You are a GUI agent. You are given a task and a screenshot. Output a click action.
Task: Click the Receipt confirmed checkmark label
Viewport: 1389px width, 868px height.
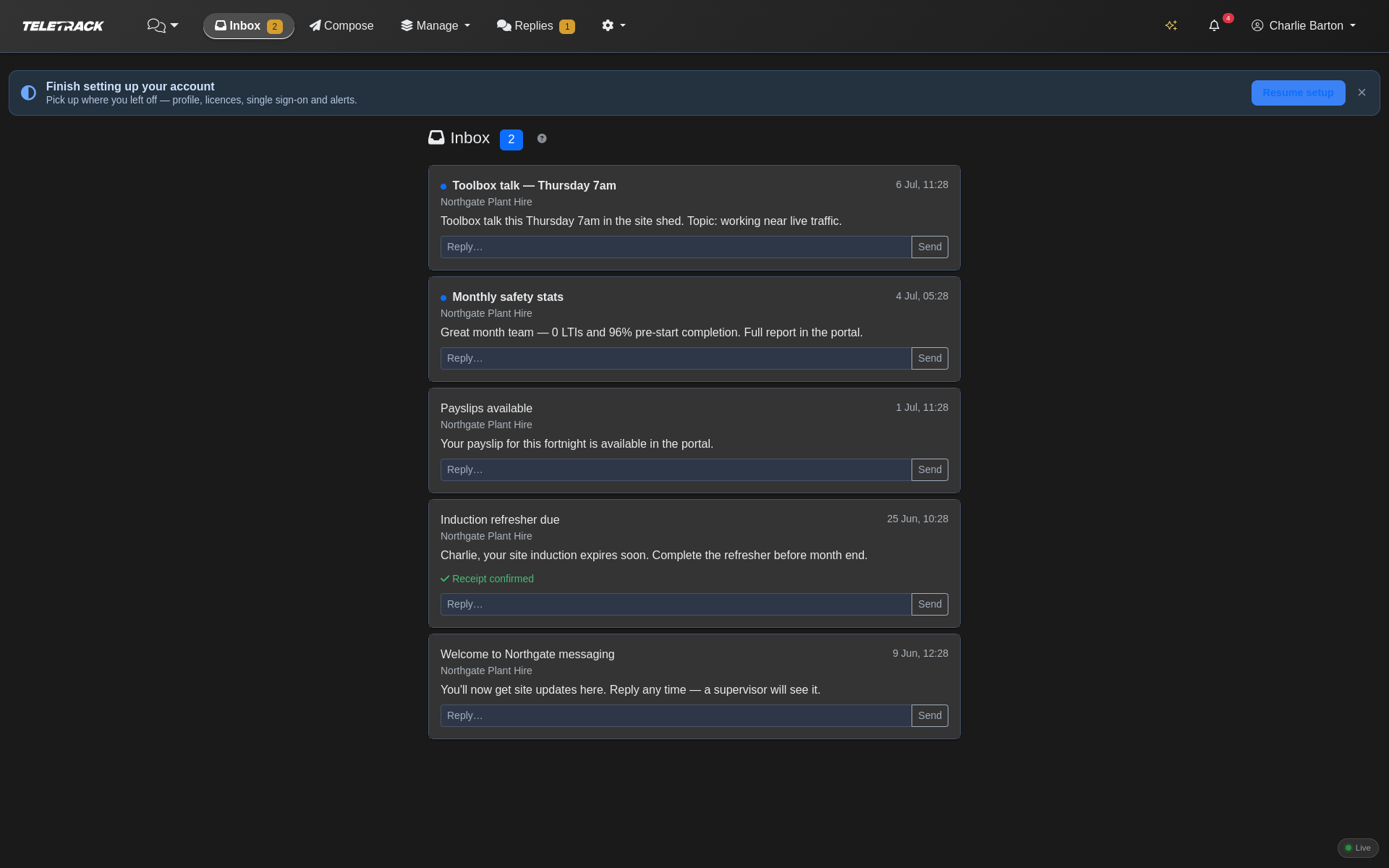(x=487, y=579)
